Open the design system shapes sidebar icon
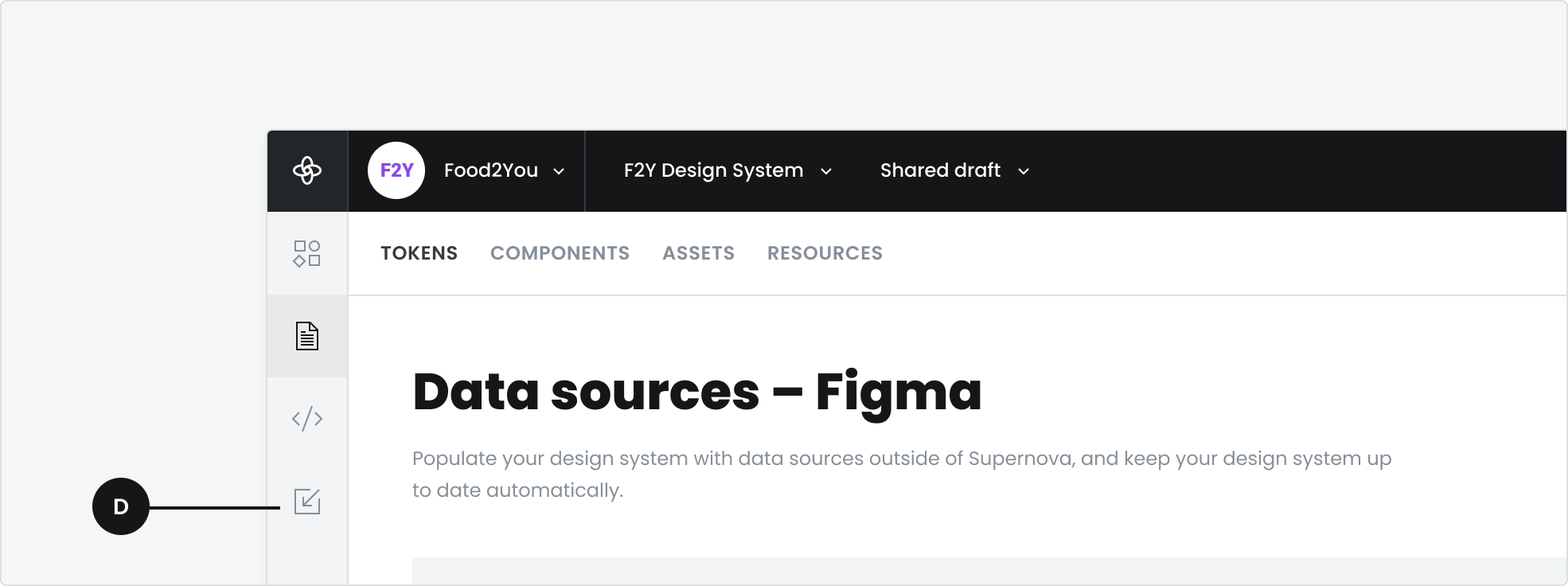 [x=307, y=253]
